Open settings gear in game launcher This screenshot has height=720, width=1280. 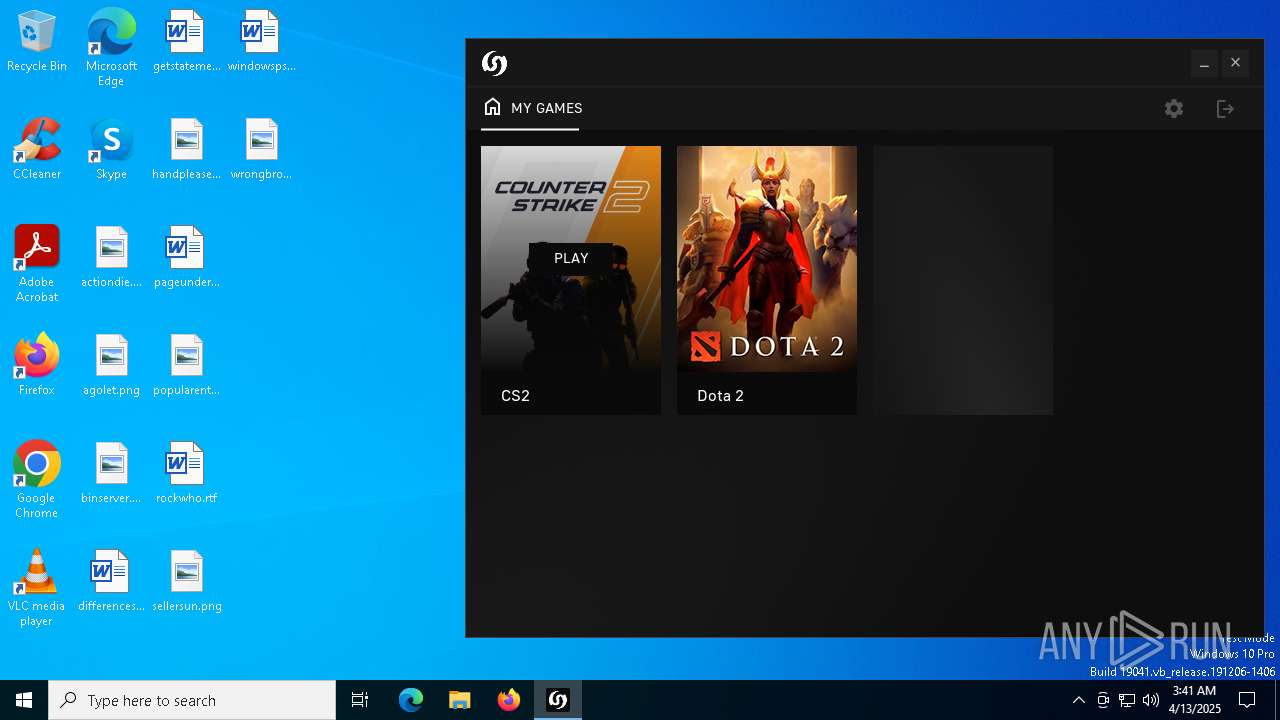click(x=1174, y=109)
